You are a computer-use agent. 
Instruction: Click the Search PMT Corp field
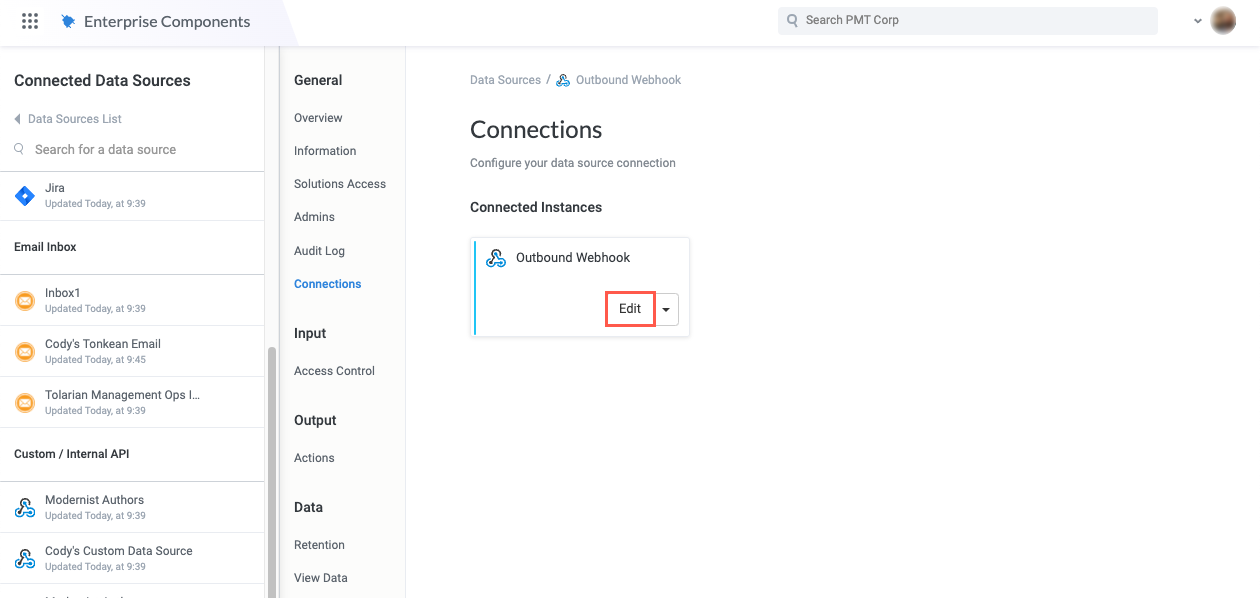tap(967, 20)
